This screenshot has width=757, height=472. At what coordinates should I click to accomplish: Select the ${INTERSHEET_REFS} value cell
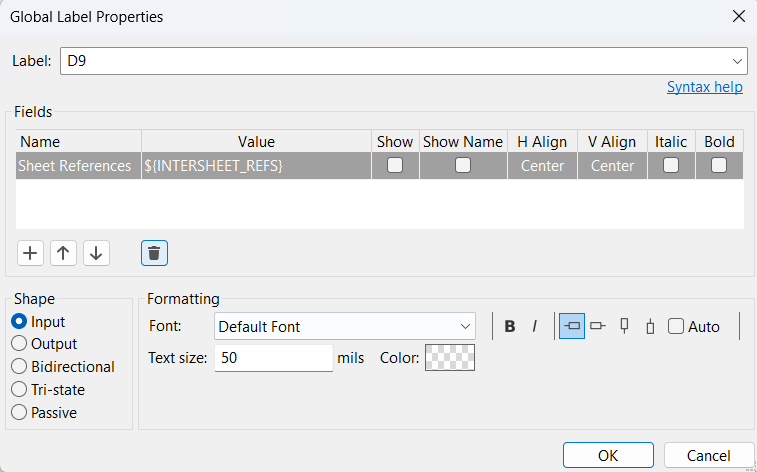point(256,166)
